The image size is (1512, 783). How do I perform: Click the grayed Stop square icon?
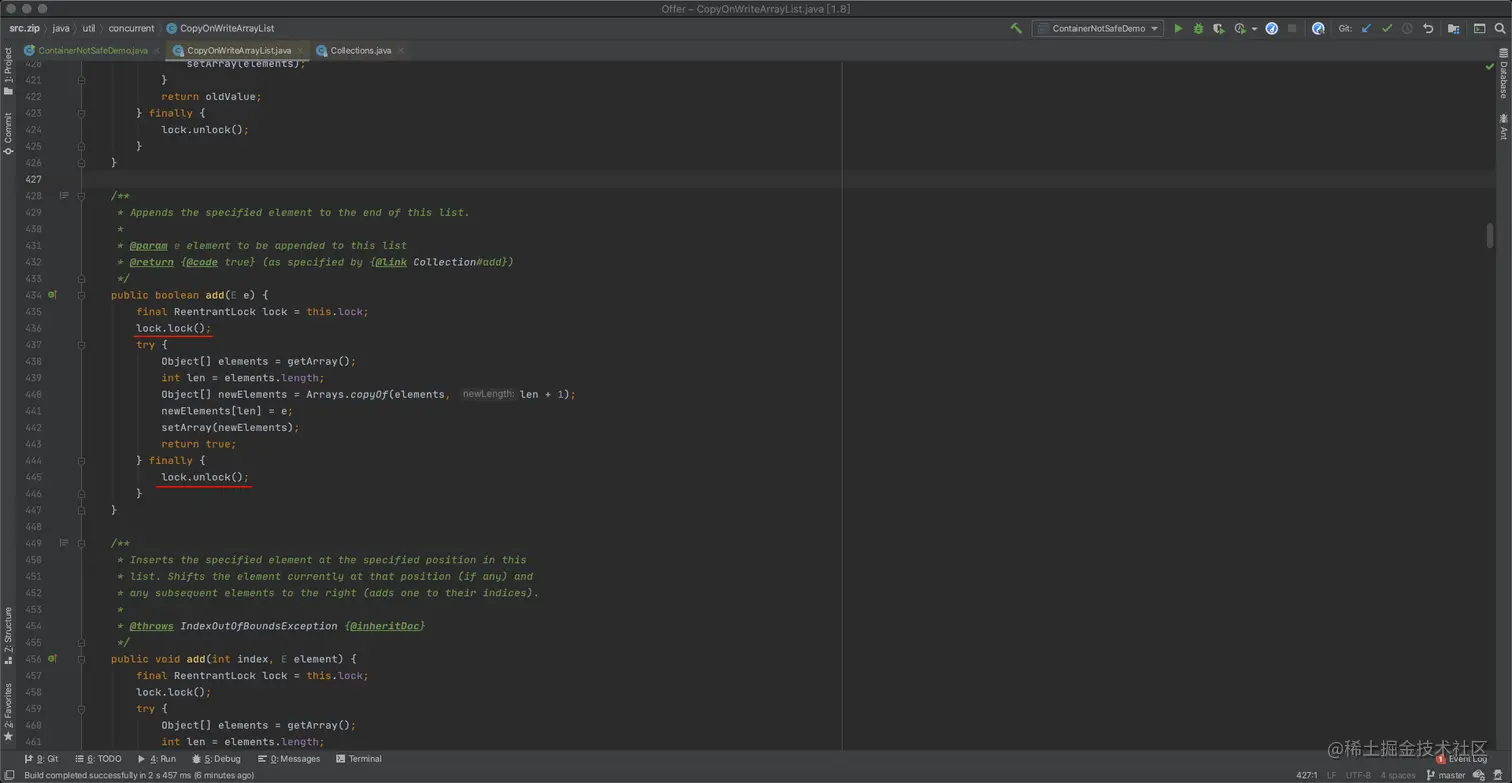pyautogui.click(x=1292, y=29)
